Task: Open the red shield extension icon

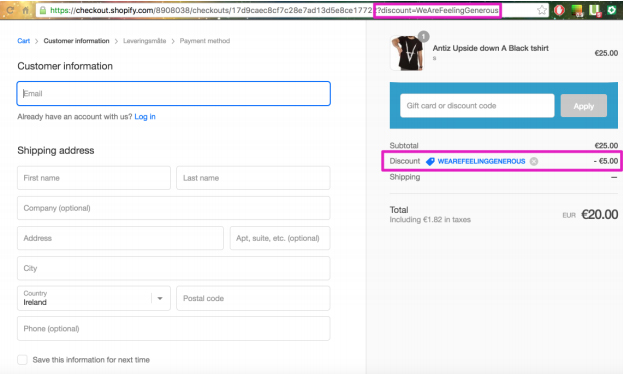Action: pos(559,10)
